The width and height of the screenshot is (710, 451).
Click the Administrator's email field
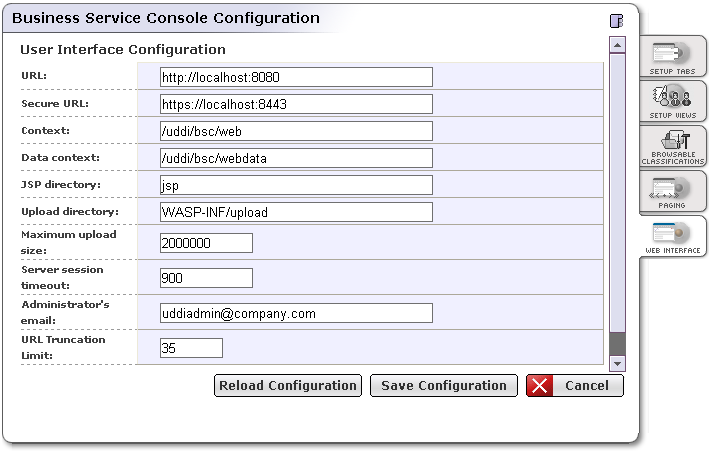(296, 313)
